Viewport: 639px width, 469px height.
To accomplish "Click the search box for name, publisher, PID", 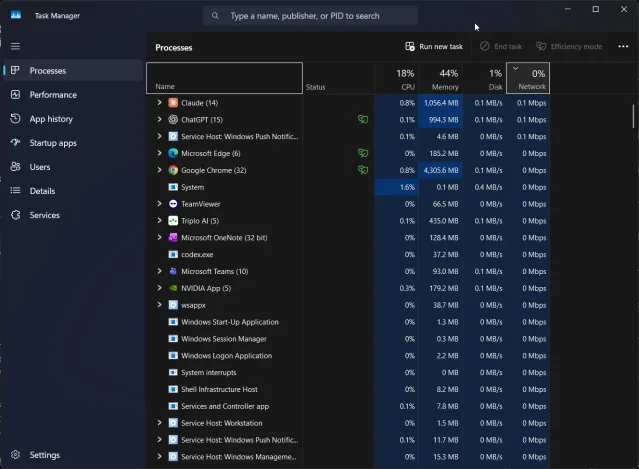I will pos(310,16).
